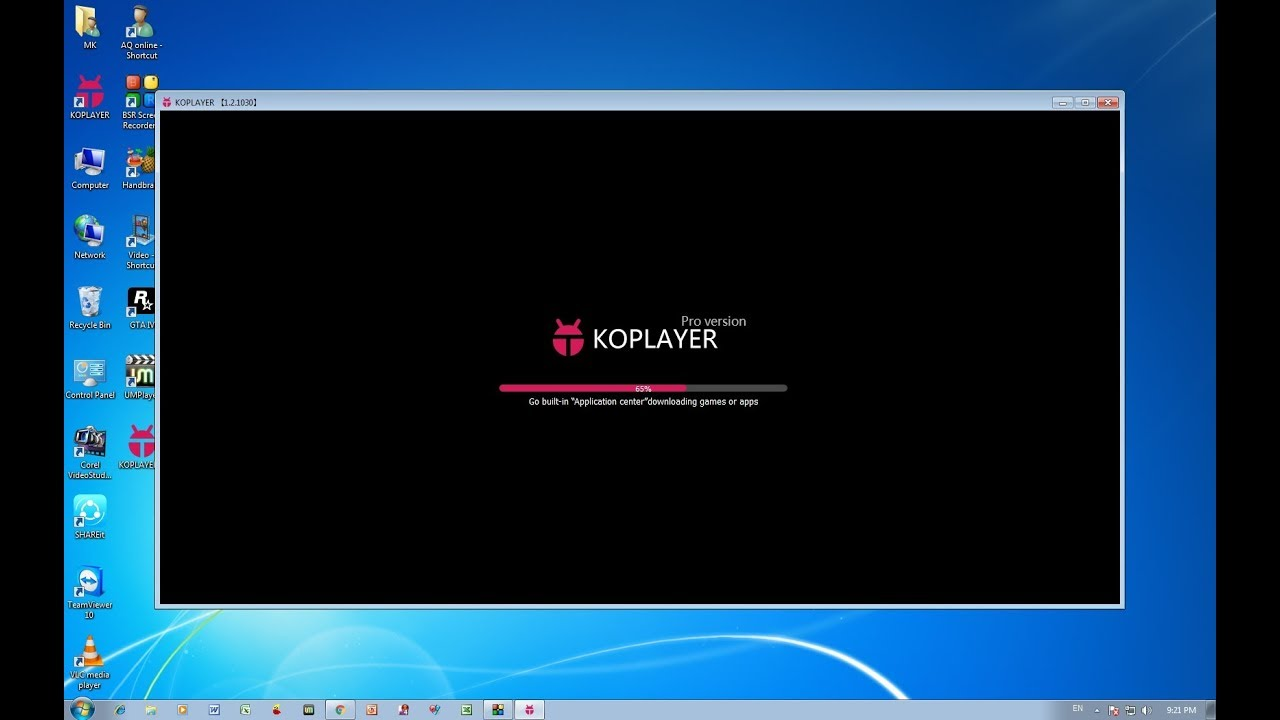The height and width of the screenshot is (720, 1280).
Task: Click the KOPLAYER Pro version logo
Action: (649, 335)
